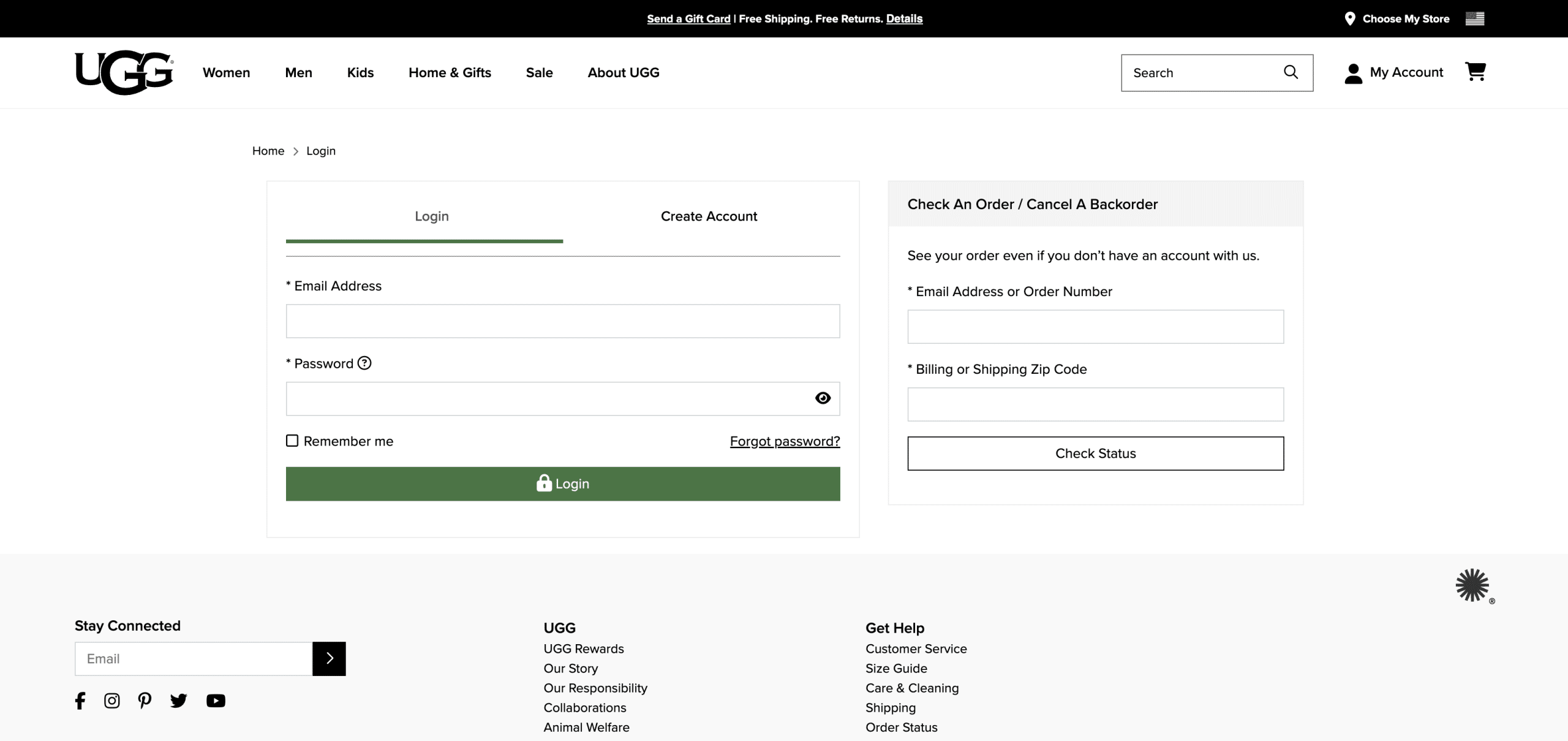Image resolution: width=1568 pixels, height=741 pixels.
Task: Click the US flag country icon
Action: tap(1475, 18)
